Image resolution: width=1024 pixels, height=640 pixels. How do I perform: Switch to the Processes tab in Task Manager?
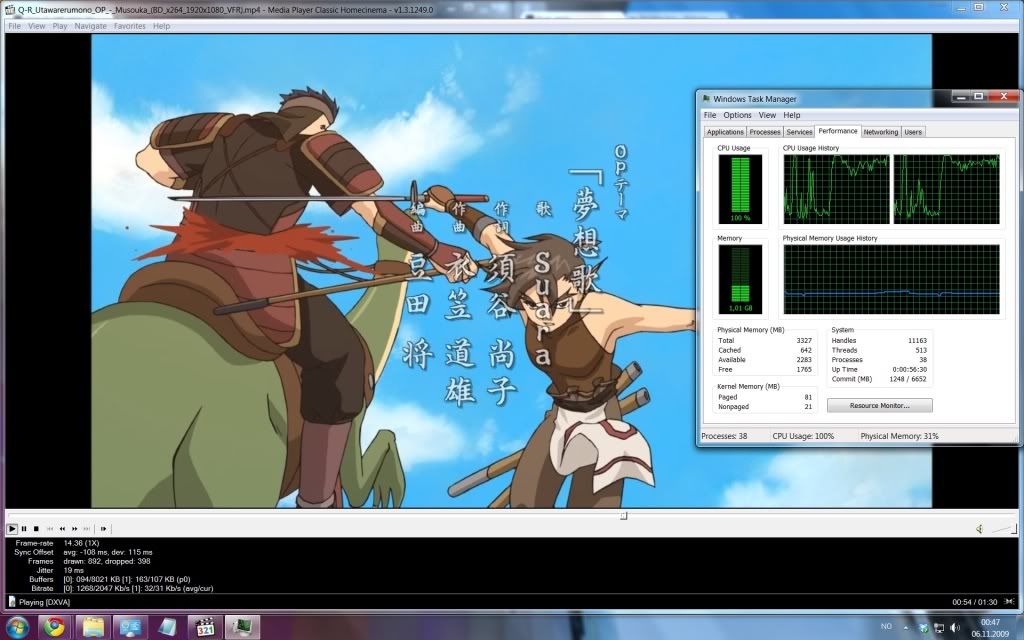tap(765, 132)
